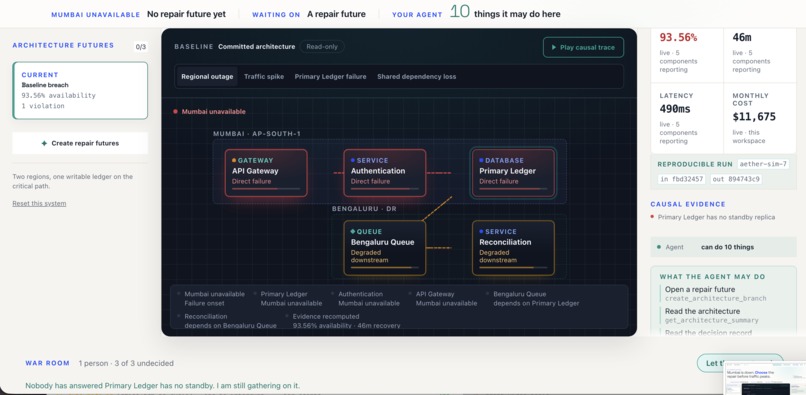Viewport: 806px width, 395px height.
Task: Click the Evidence recomputed trace entry
Action: (346, 321)
